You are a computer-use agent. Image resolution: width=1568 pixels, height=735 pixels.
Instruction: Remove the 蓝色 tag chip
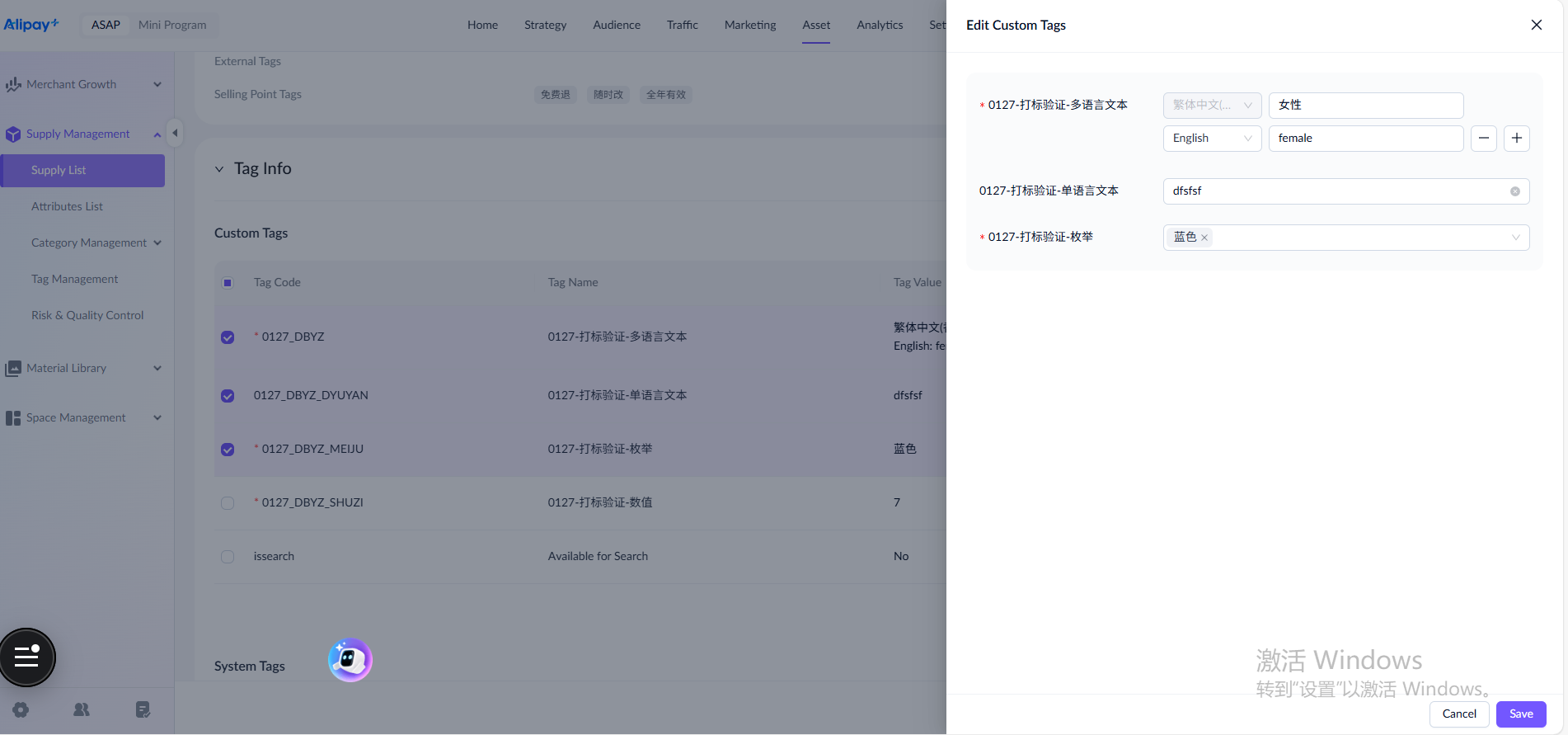click(x=1204, y=238)
